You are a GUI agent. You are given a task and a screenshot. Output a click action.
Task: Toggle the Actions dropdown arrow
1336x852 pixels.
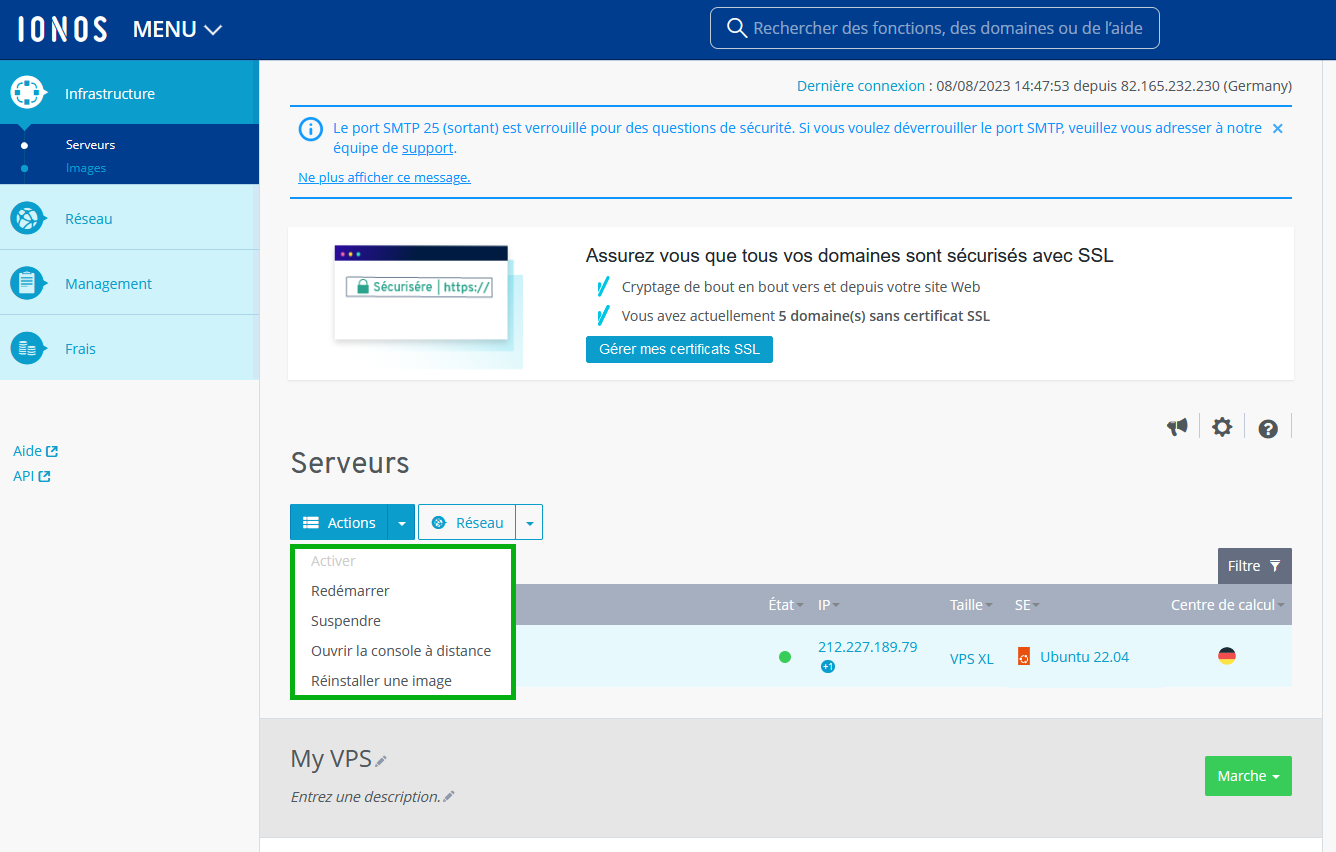(x=401, y=522)
